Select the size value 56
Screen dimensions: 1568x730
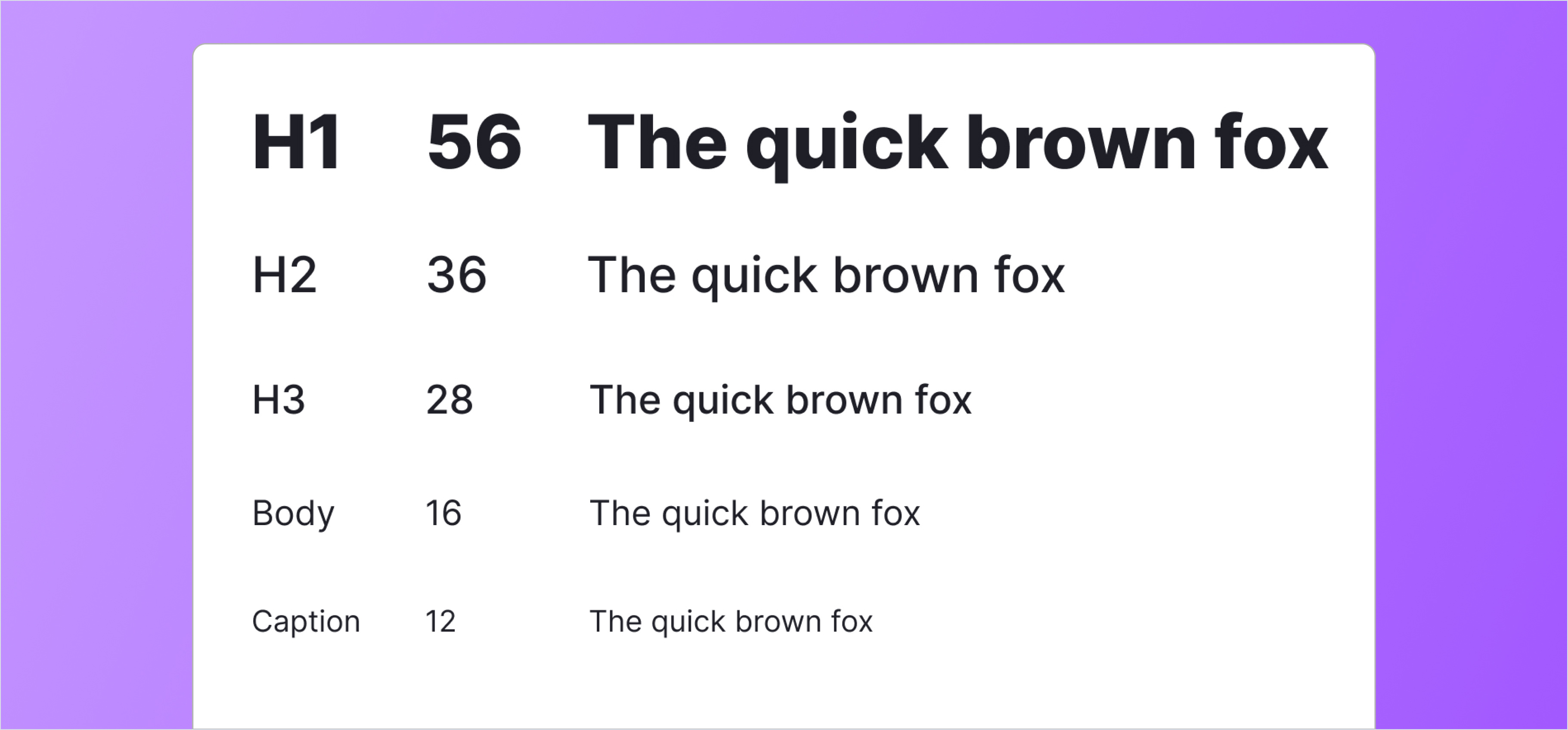click(474, 143)
